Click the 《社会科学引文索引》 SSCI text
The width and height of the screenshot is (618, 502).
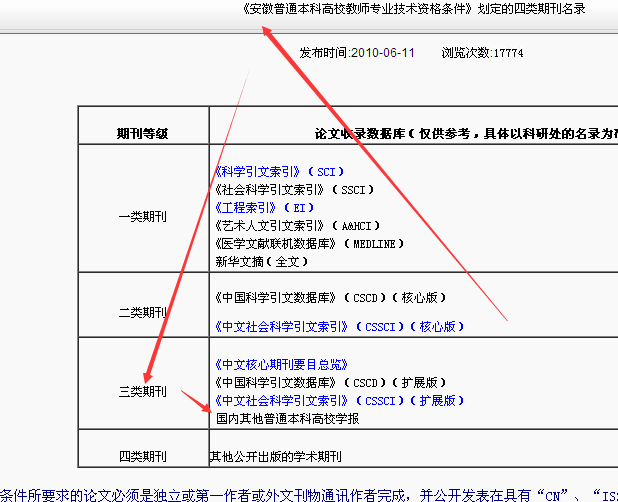pos(294,190)
